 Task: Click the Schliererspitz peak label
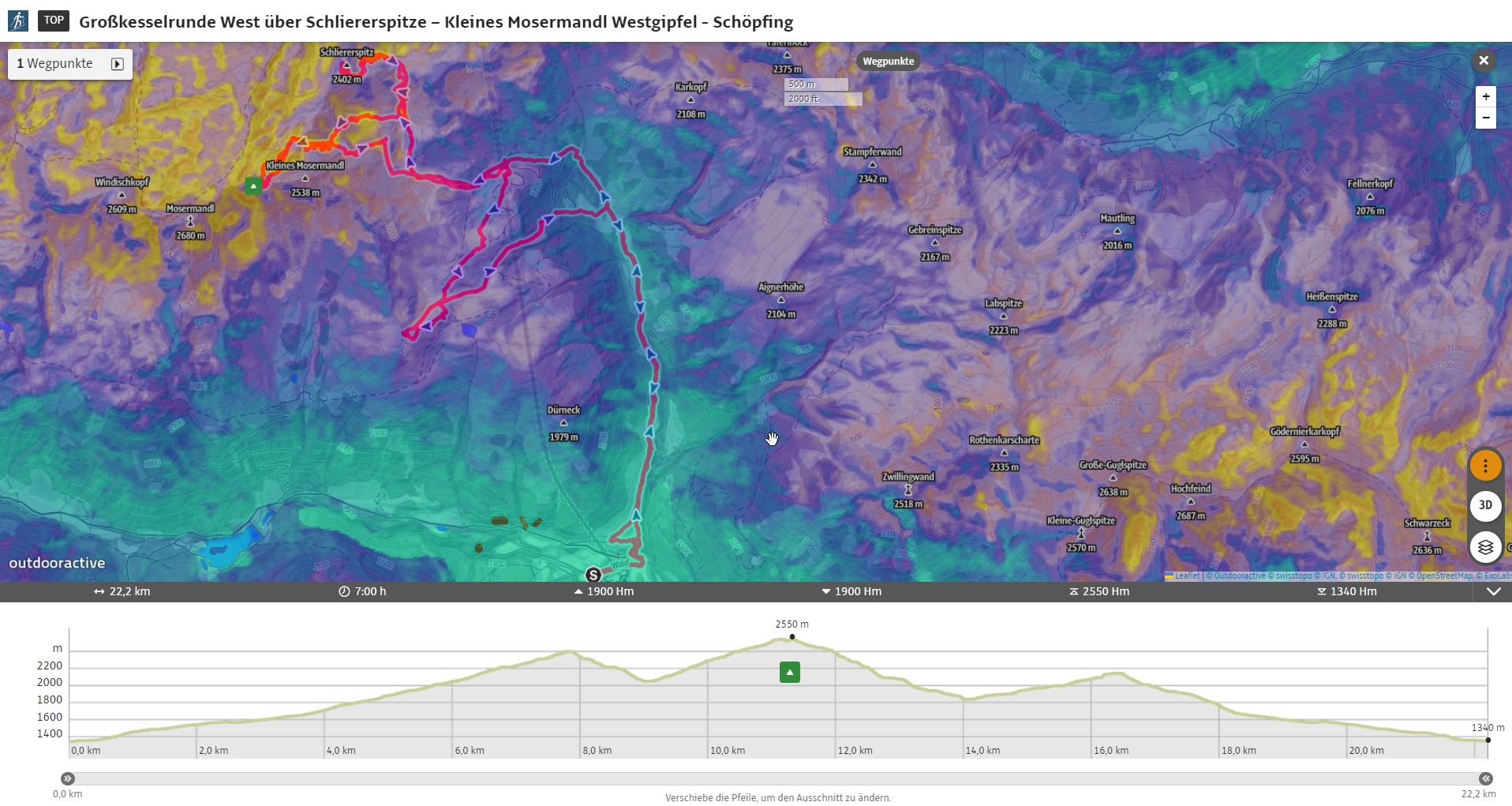pos(346,52)
